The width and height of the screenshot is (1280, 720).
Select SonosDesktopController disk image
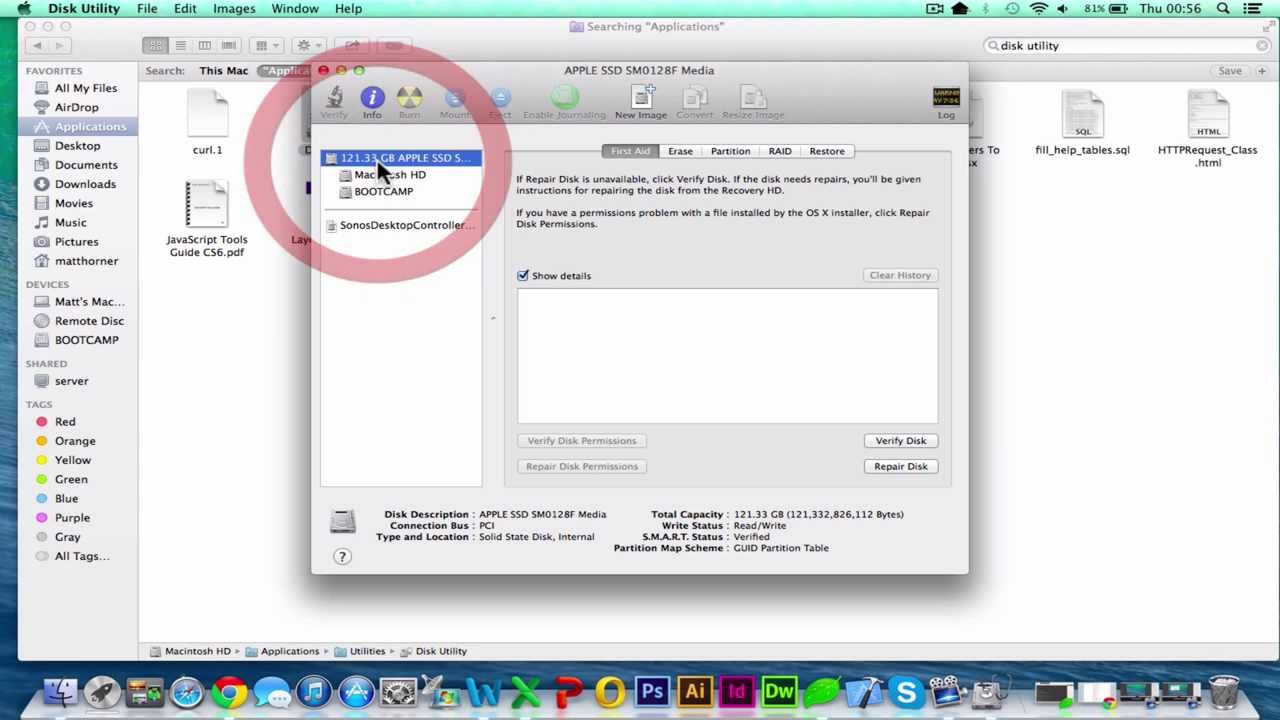click(x=402, y=225)
